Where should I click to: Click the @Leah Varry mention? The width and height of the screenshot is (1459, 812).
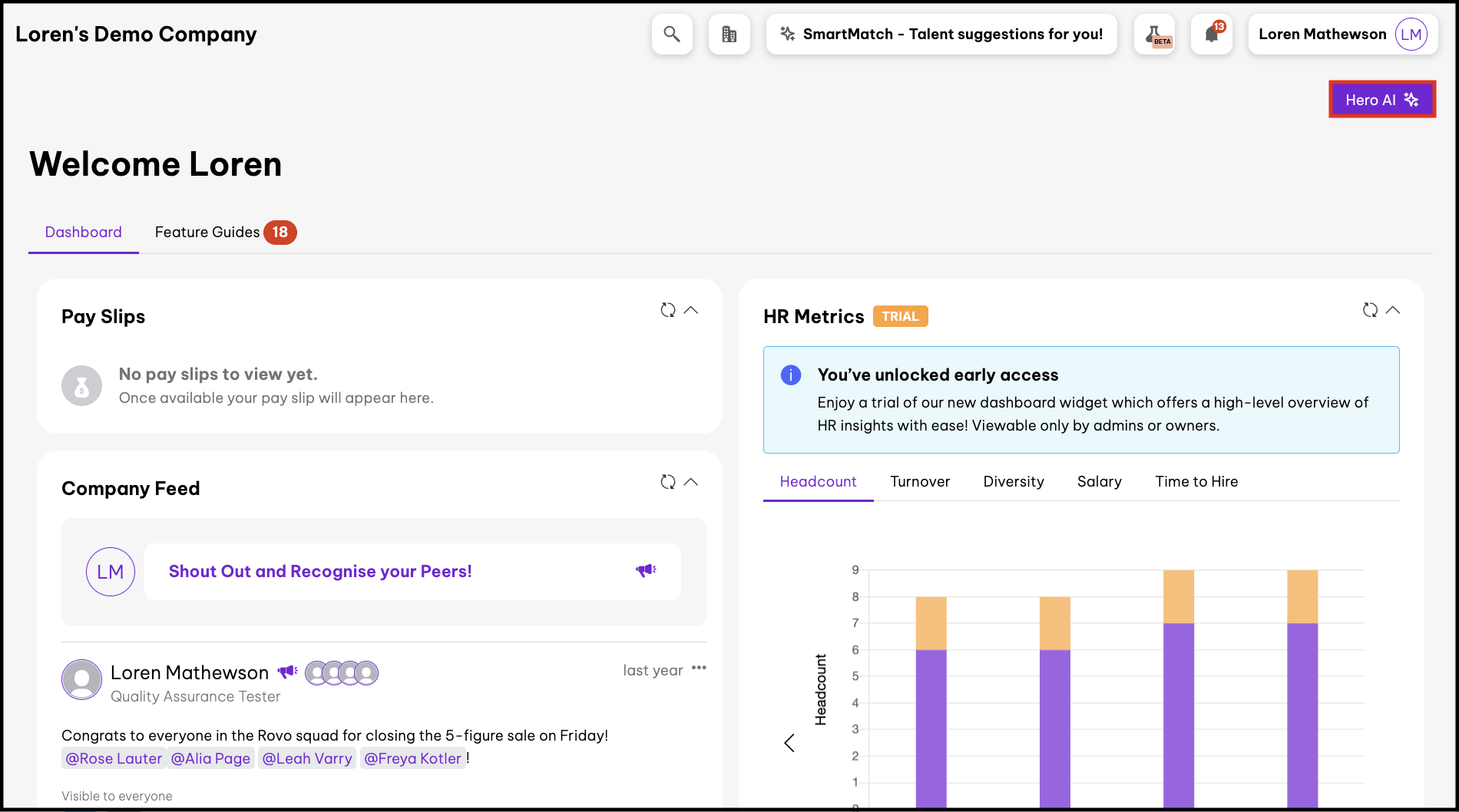307,758
